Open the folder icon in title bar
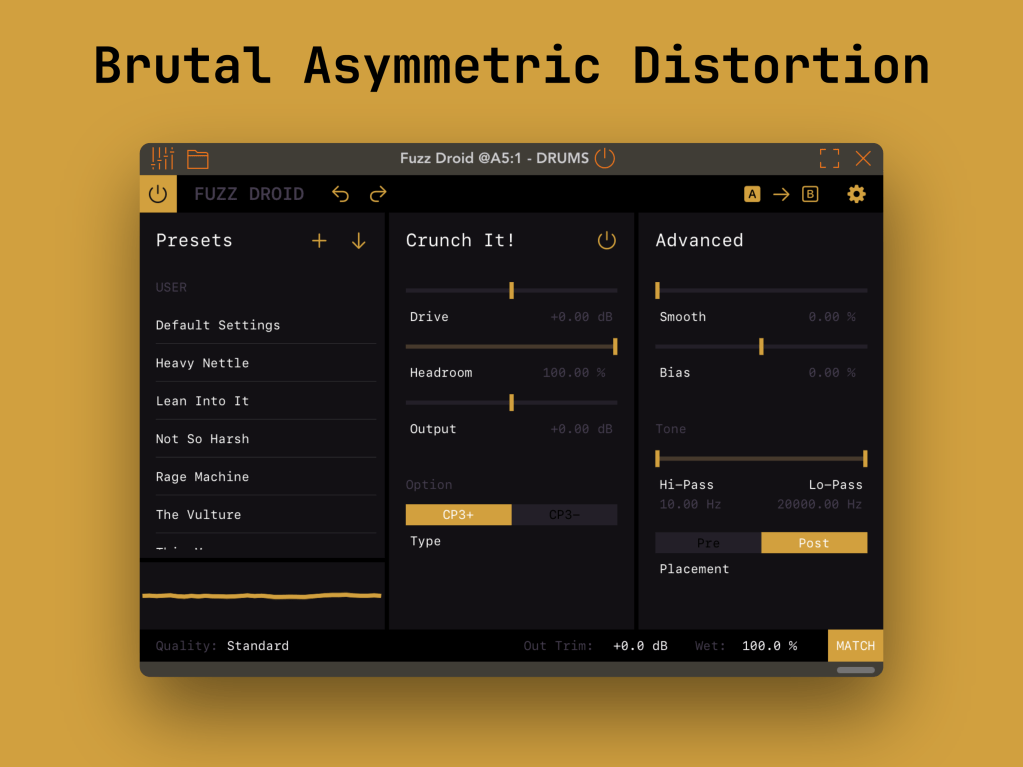The width and height of the screenshot is (1023, 767). 198,159
